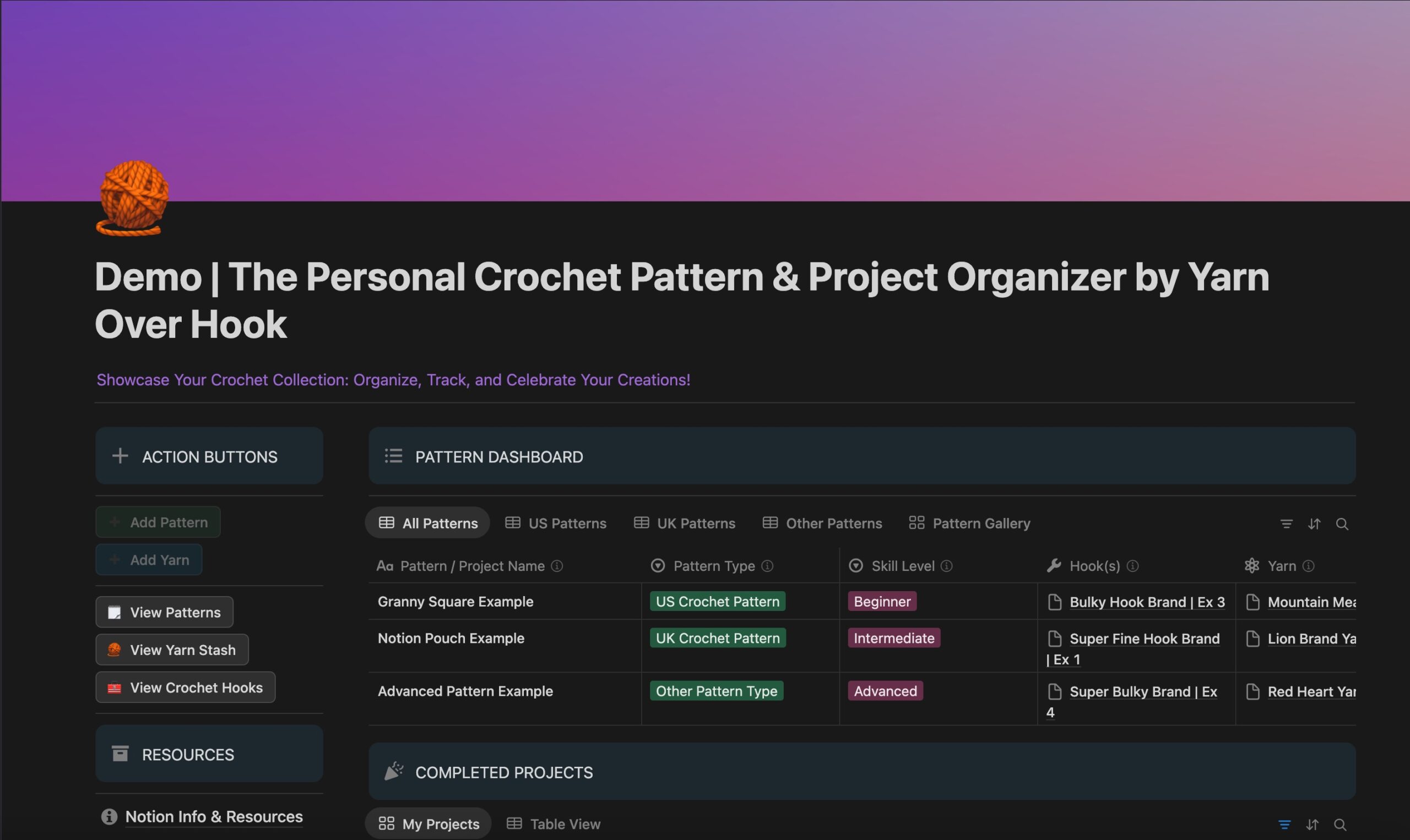Open the UK Crochet Pattern type tag
This screenshot has height=840, width=1410.
[x=718, y=639]
